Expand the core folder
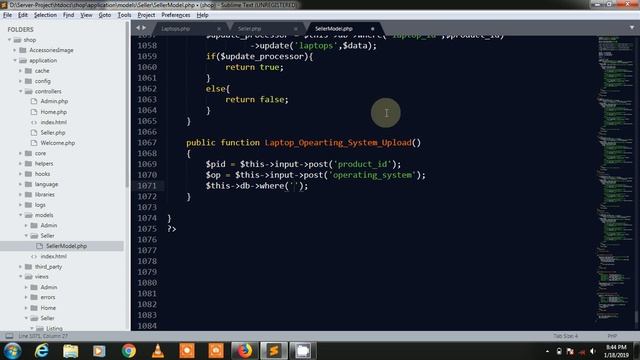 pos(20,153)
